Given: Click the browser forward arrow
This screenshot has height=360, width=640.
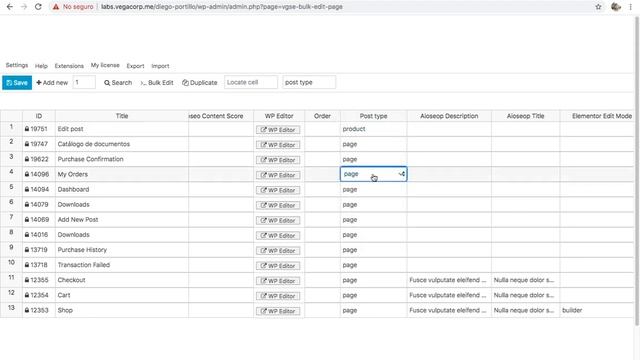Looking at the screenshot, I should tap(24, 7).
